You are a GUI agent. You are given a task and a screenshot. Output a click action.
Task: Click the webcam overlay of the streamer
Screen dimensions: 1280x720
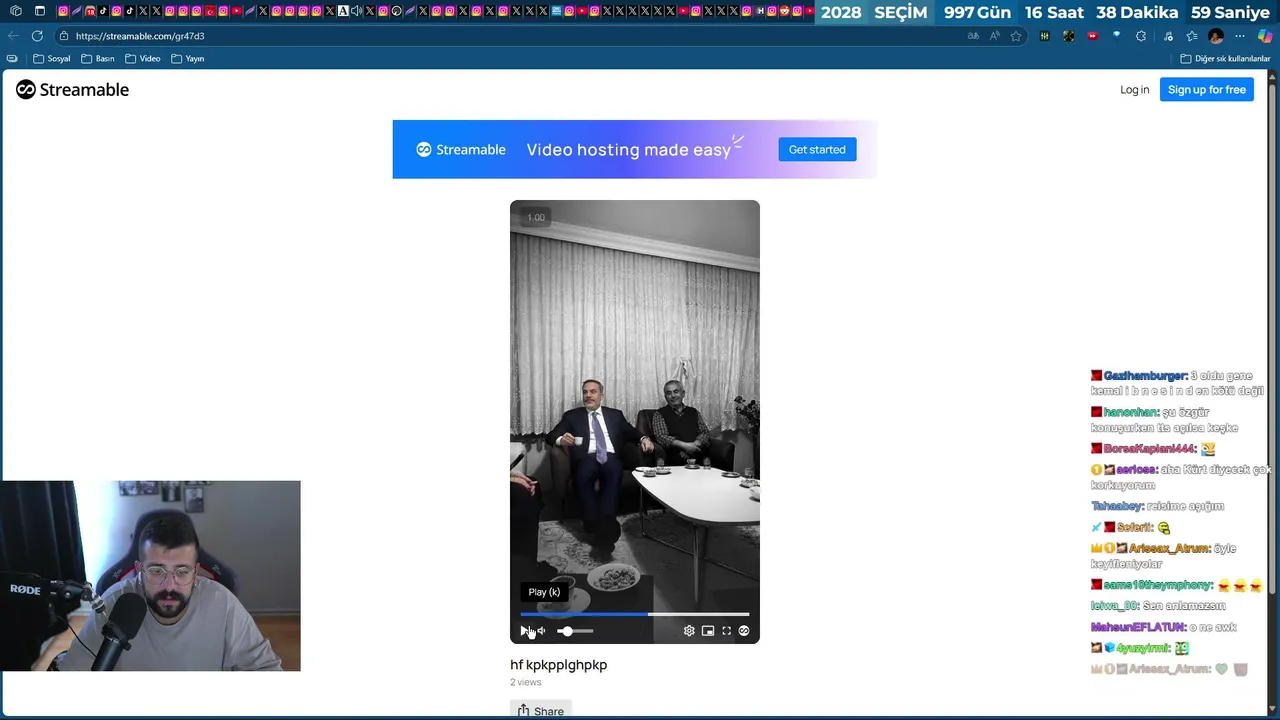pyautogui.click(x=150, y=576)
